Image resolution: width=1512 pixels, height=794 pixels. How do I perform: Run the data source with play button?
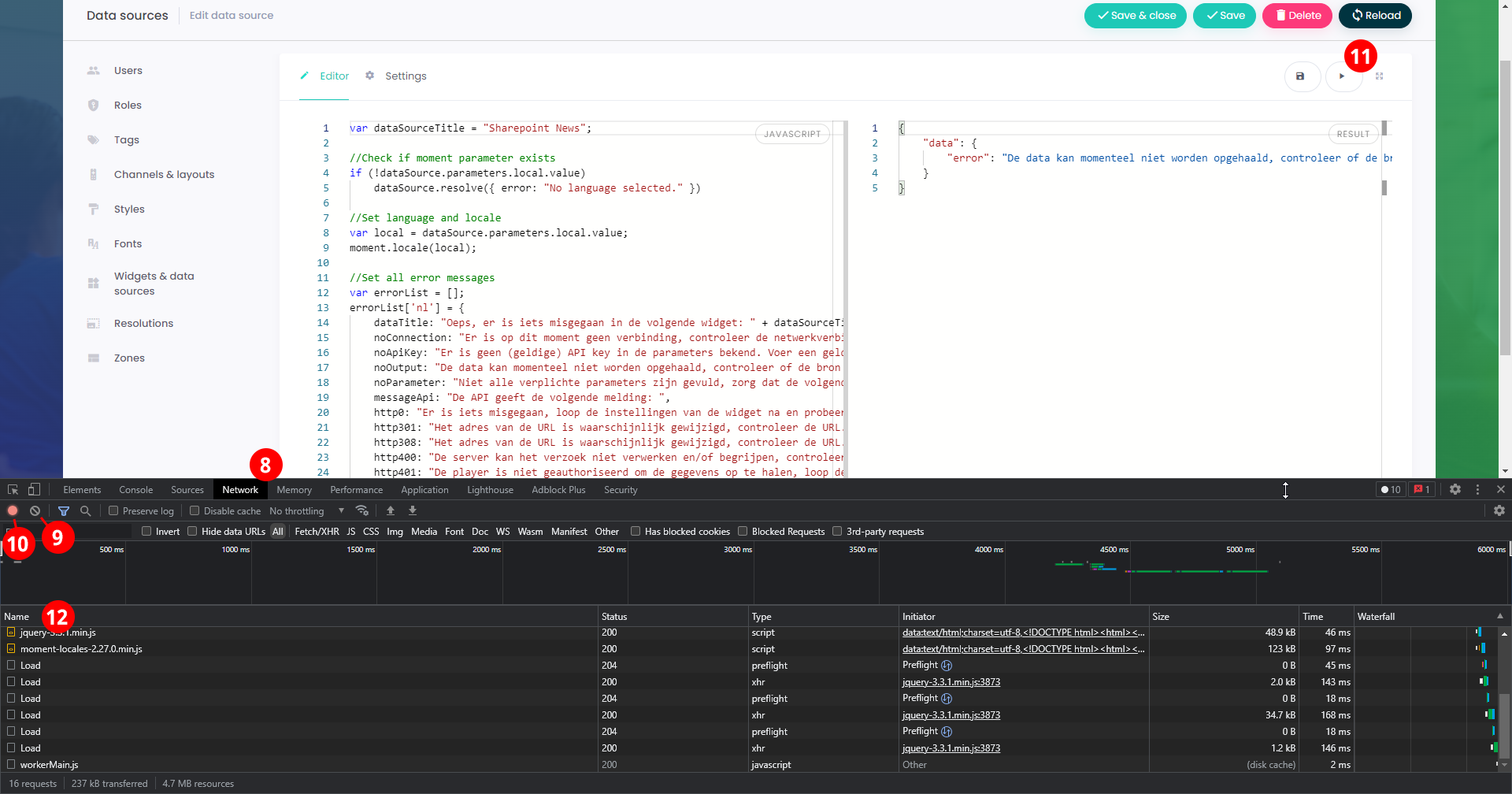1342,76
